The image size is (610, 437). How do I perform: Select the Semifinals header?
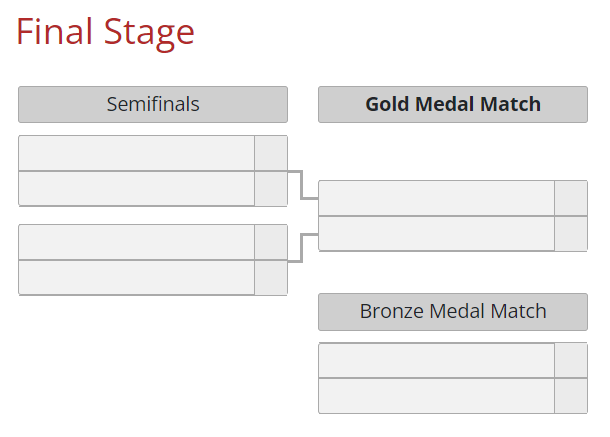coord(153,104)
